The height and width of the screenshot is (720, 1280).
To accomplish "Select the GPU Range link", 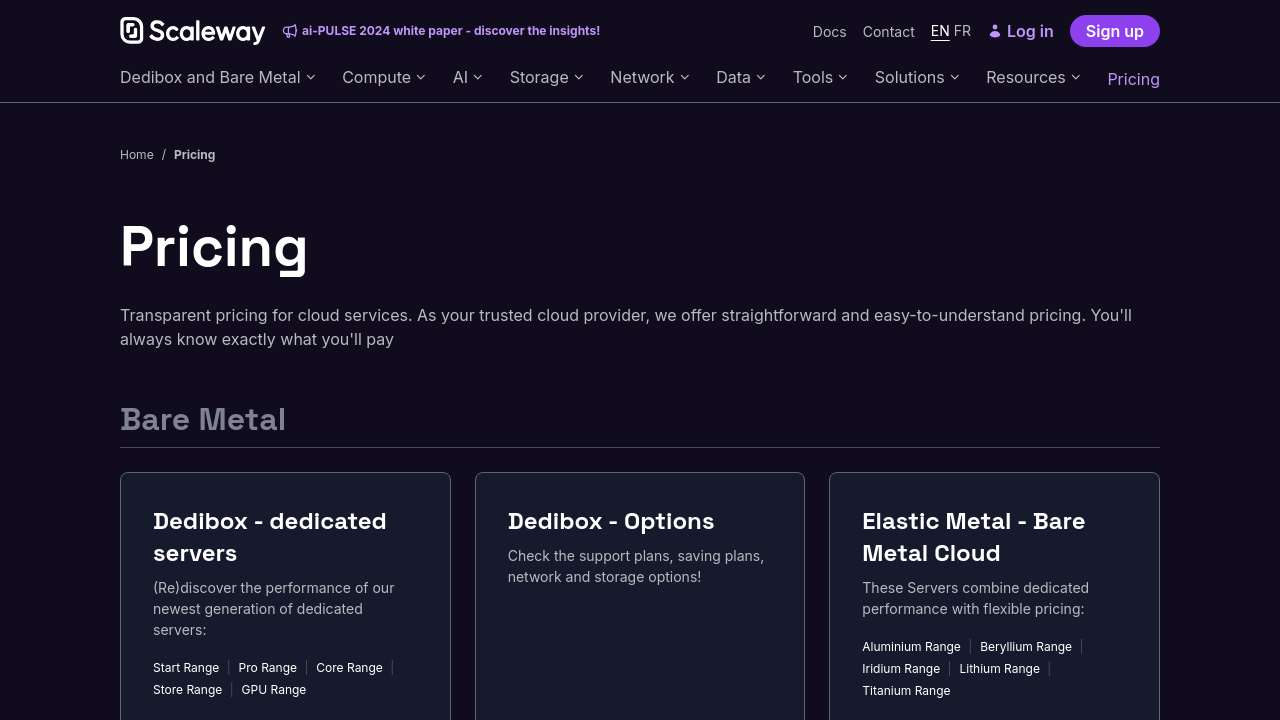I will tap(273, 690).
